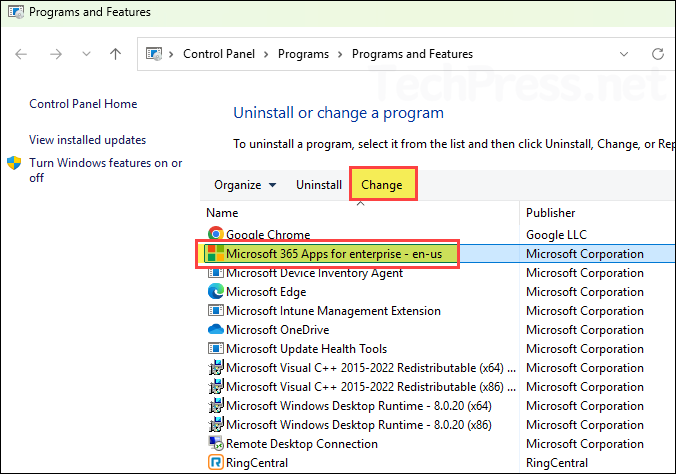The height and width of the screenshot is (474, 676).
Task: Open the address bar history dropdown
Action: coord(623,54)
